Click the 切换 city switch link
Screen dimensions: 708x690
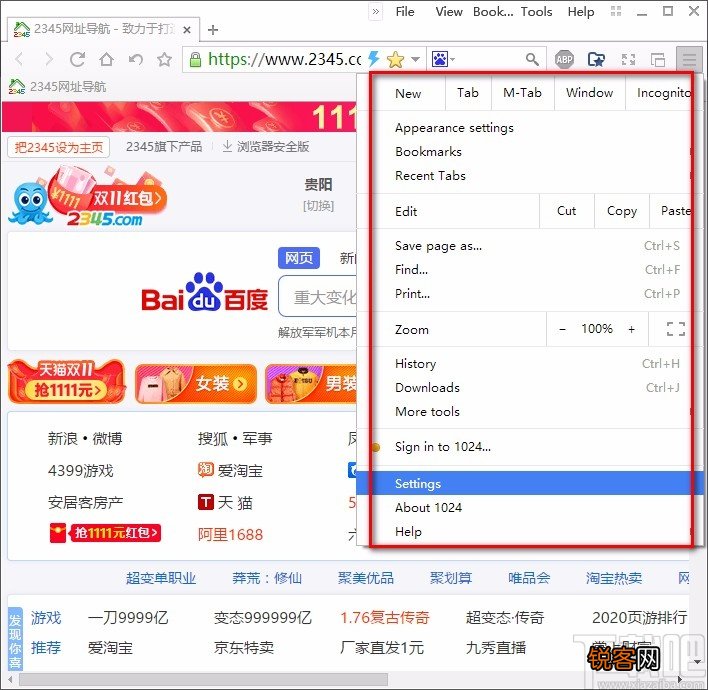[x=318, y=206]
